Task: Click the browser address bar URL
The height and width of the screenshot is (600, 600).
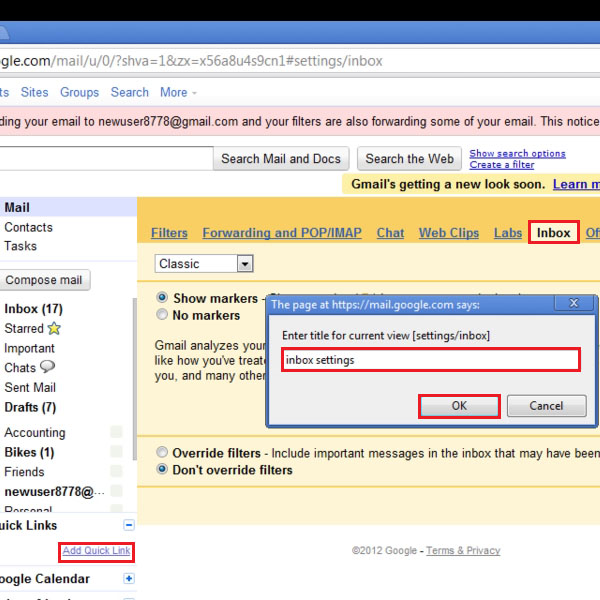Action: pos(191,61)
